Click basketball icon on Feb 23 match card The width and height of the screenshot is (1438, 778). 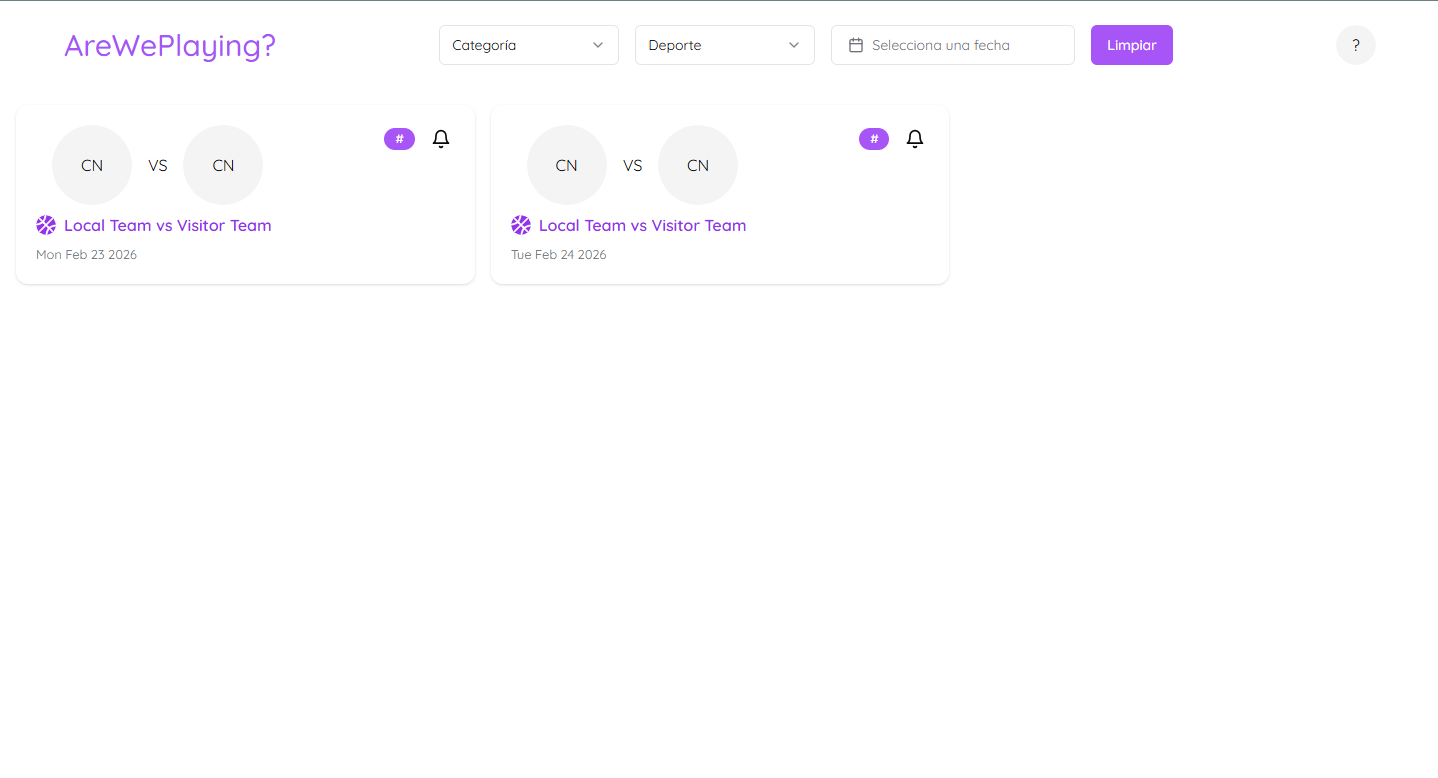click(x=46, y=225)
